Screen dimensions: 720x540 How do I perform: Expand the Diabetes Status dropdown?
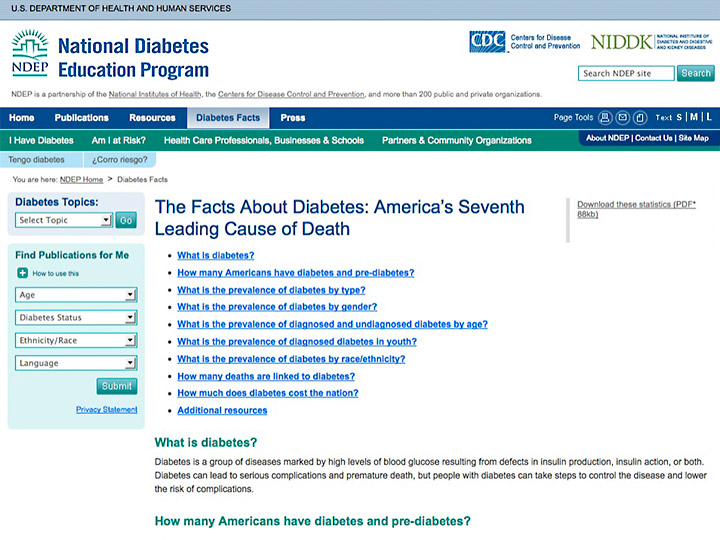coord(76,318)
